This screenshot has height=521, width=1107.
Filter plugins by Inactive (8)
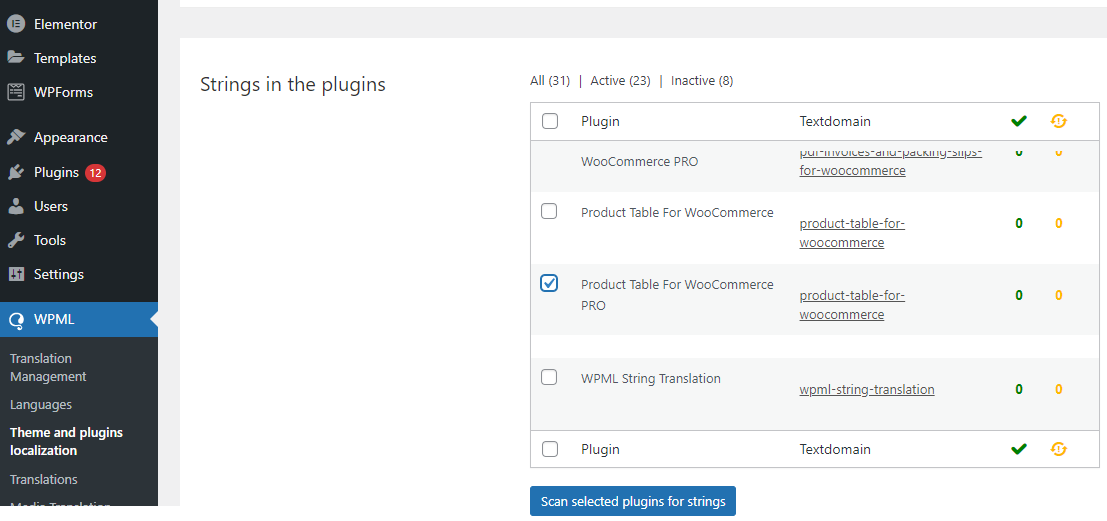point(702,80)
